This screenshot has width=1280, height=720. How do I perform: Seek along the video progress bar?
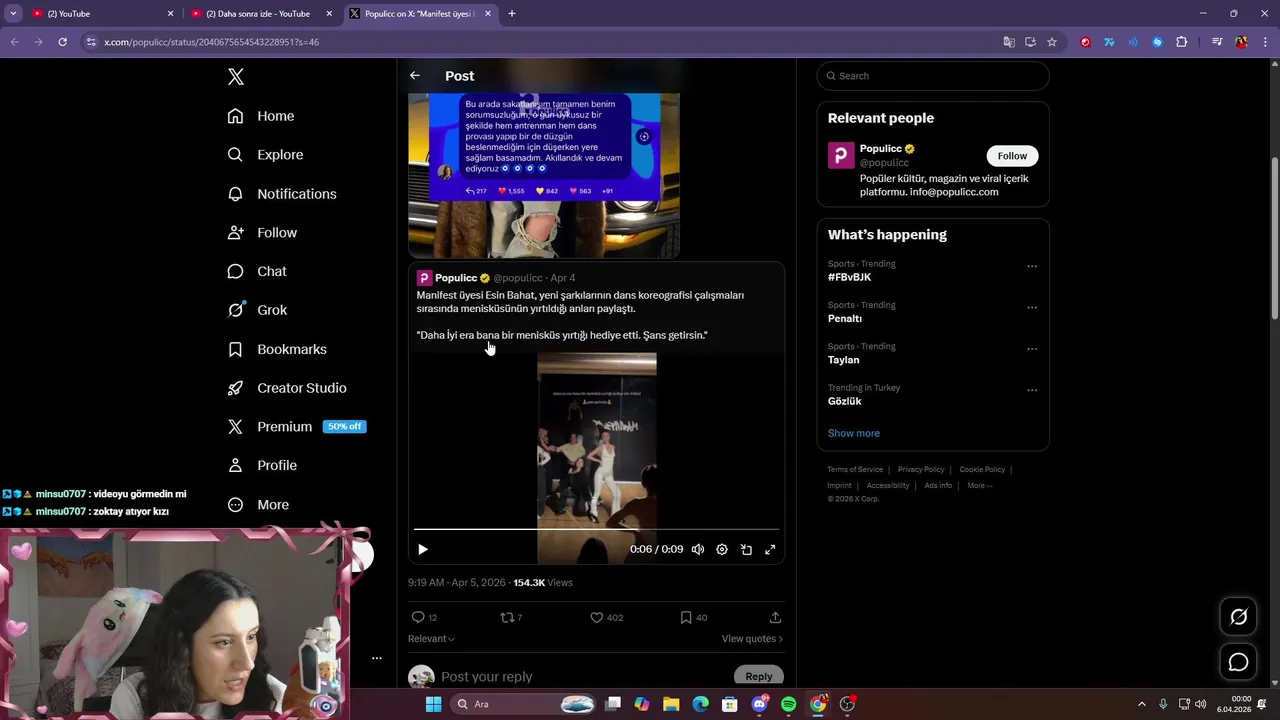click(x=596, y=529)
